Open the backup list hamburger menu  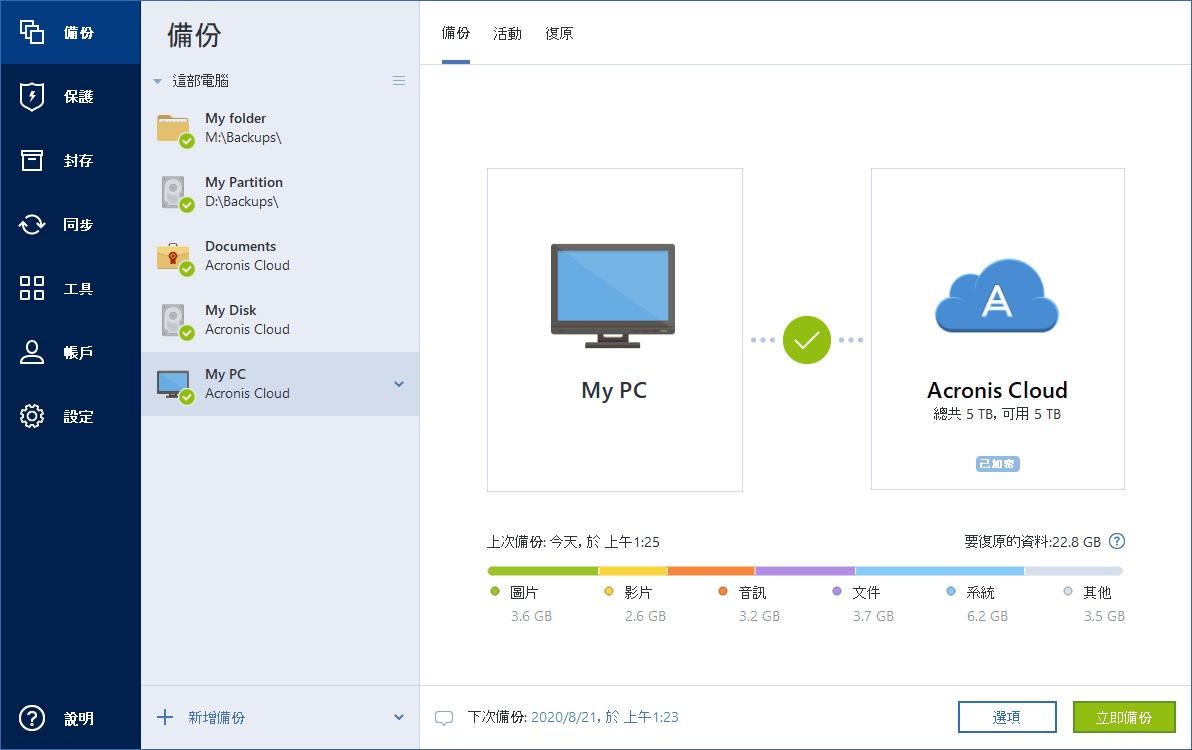tap(399, 81)
